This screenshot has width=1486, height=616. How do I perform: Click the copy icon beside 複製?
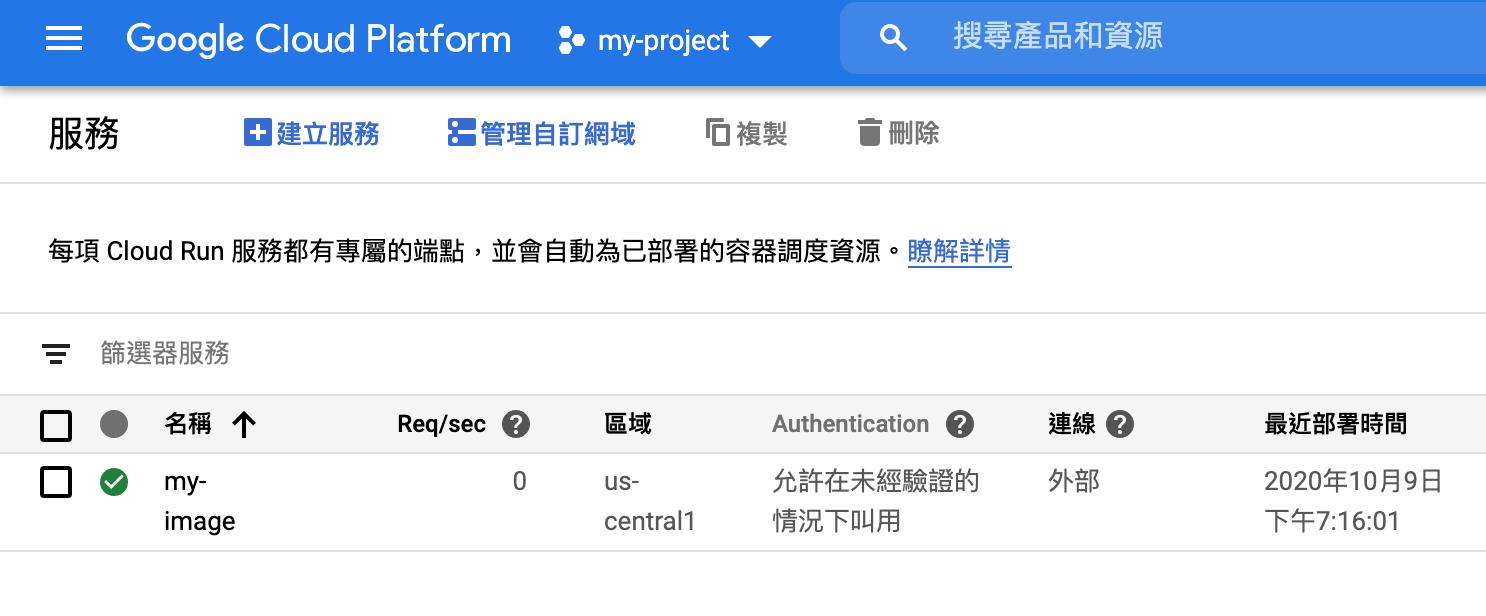click(717, 132)
